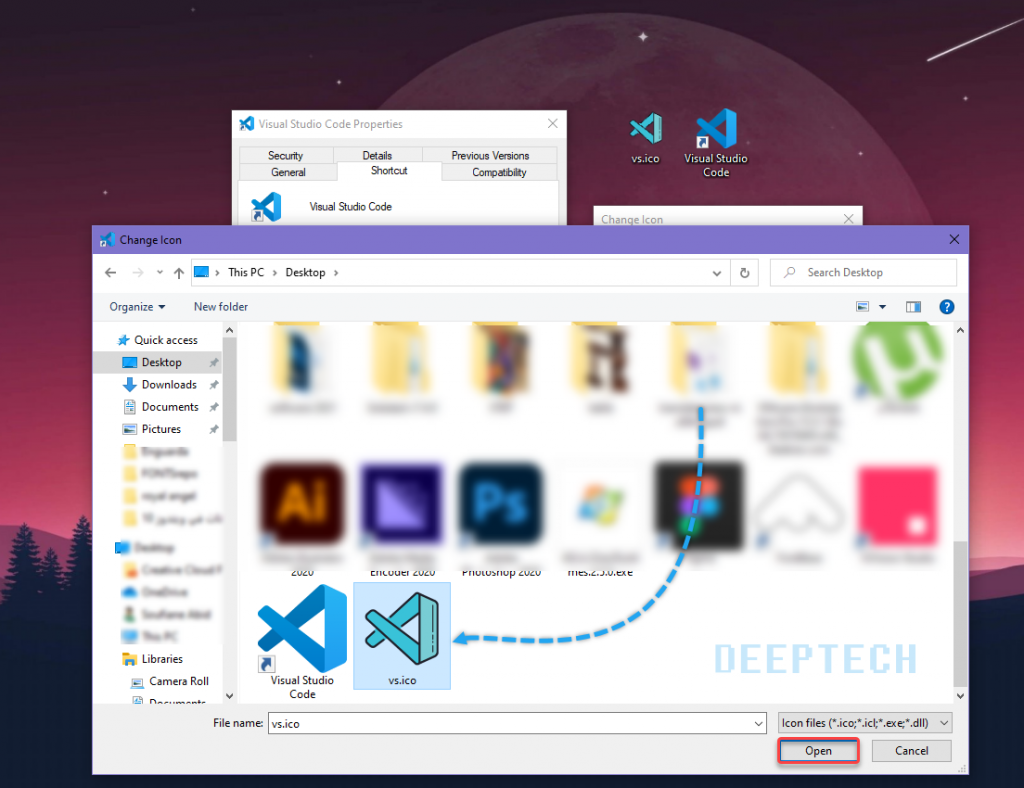The height and width of the screenshot is (788, 1024).
Task: Close the small Change Icon dialog behind
Action: click(x=848, y=219)
